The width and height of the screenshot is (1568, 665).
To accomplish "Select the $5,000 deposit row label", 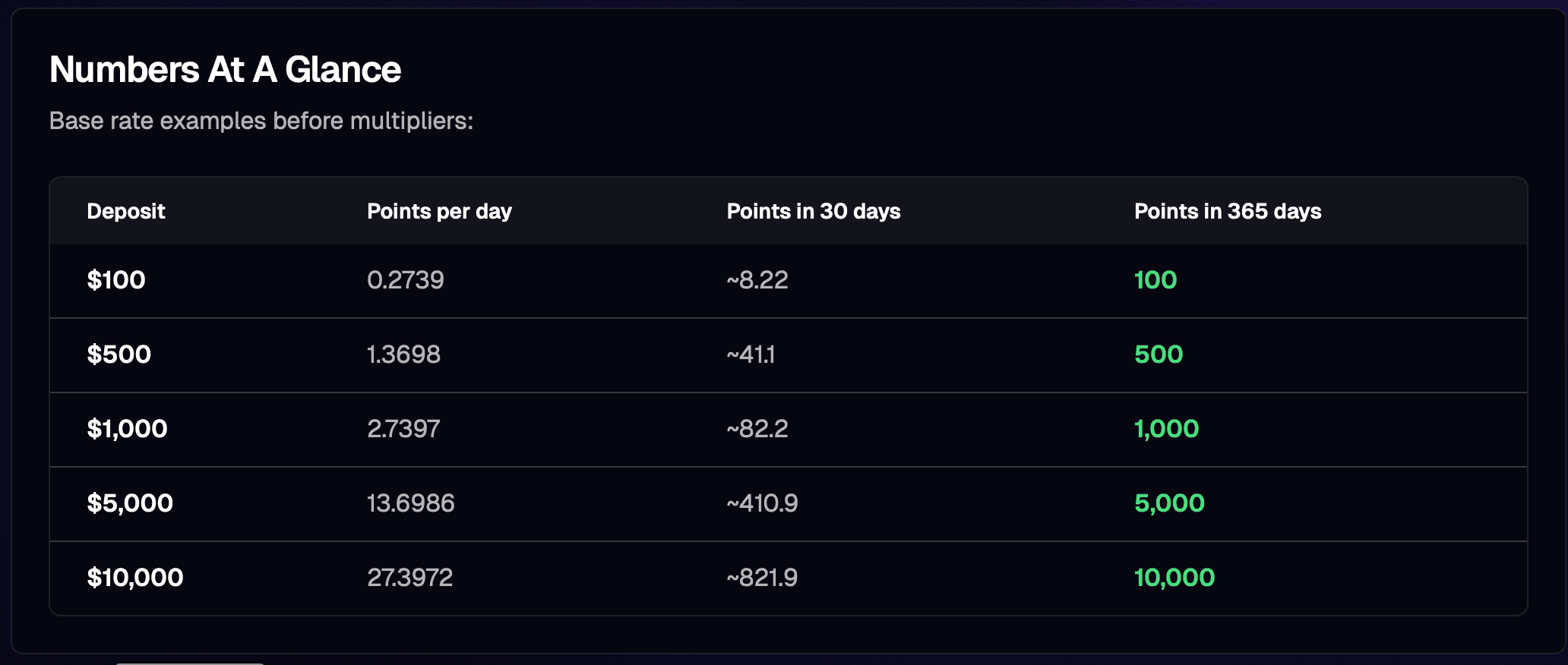I will point(130,503).
